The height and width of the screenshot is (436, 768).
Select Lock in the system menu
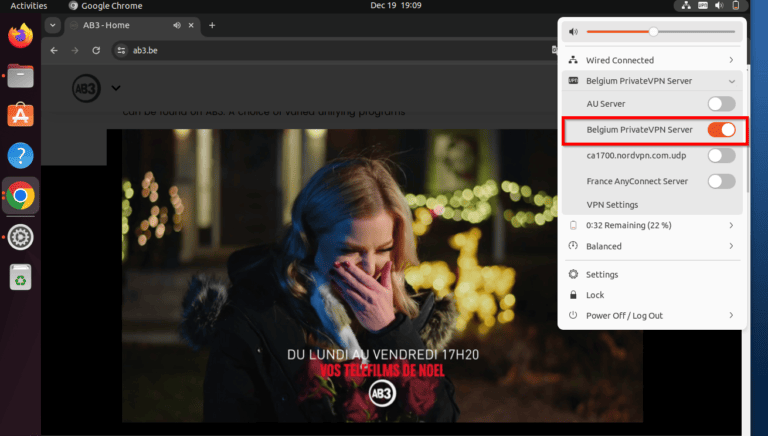[x=595, y=295]
